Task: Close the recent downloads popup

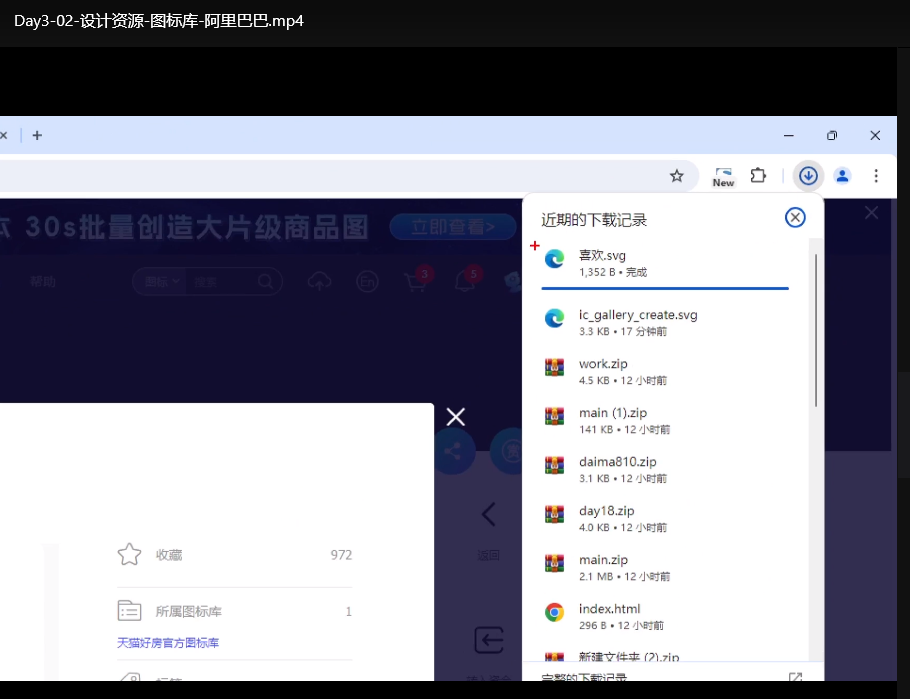Action: coord(795,218)
